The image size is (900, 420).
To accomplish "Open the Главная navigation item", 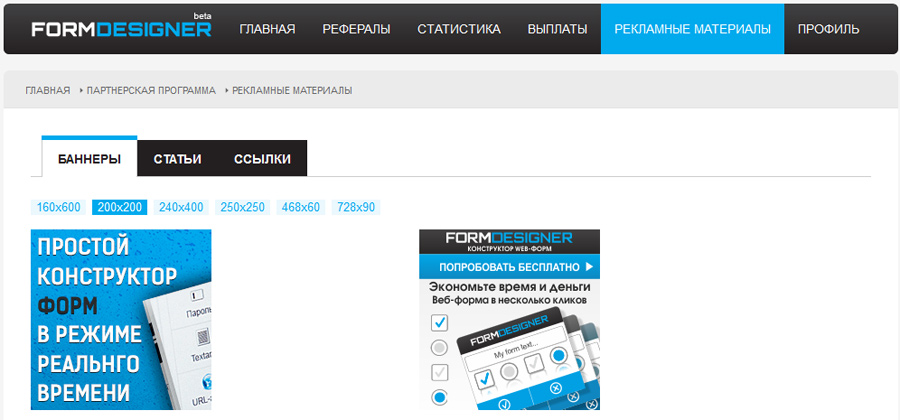I will 267,29.
